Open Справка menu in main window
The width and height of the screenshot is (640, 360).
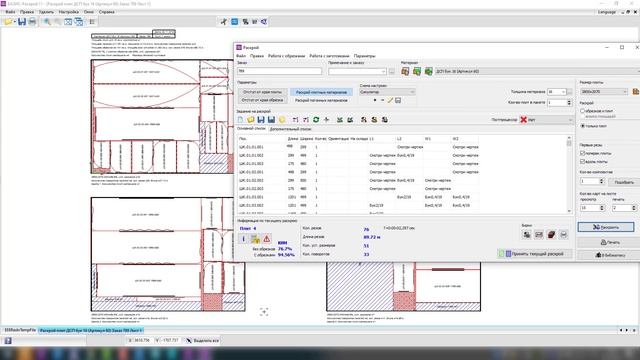tap(107, 12)
